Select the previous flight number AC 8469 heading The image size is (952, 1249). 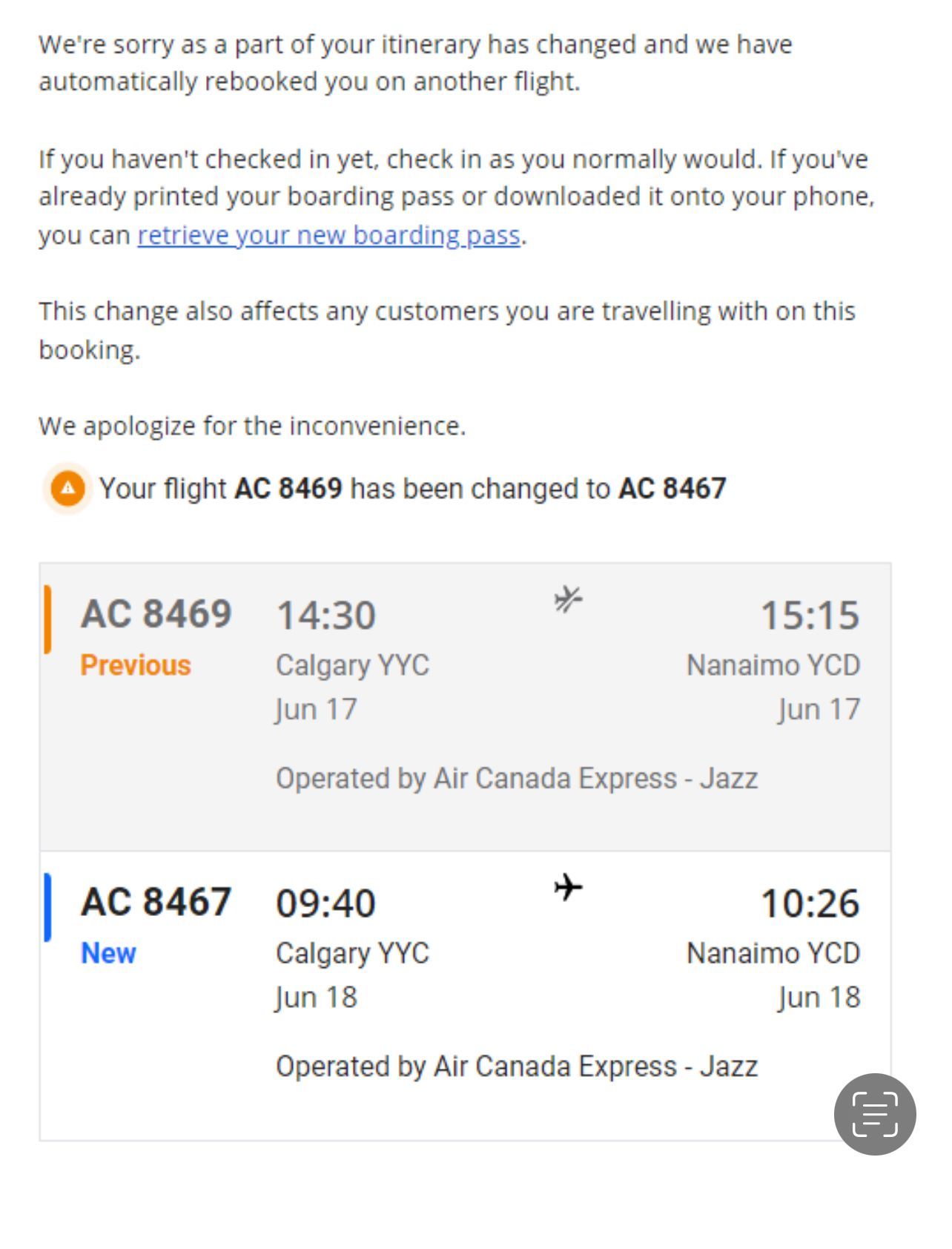click(156, 614)
